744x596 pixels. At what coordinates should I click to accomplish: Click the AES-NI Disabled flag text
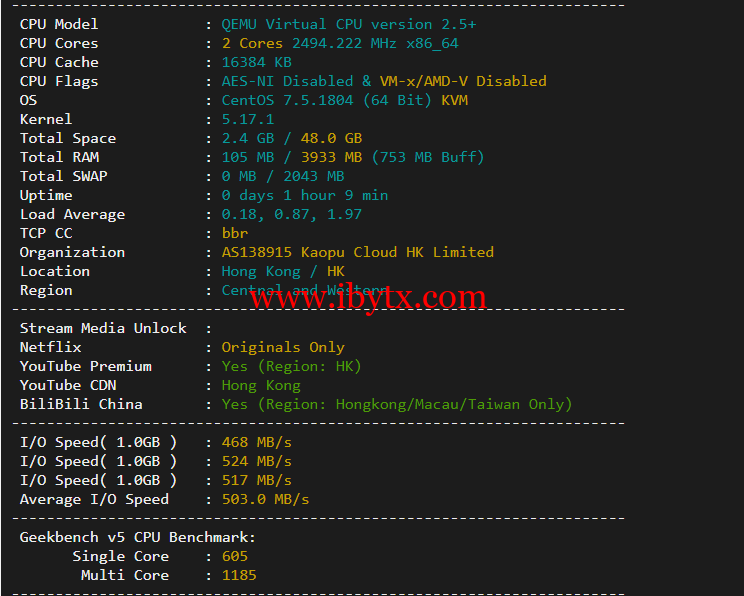point(287,81)
